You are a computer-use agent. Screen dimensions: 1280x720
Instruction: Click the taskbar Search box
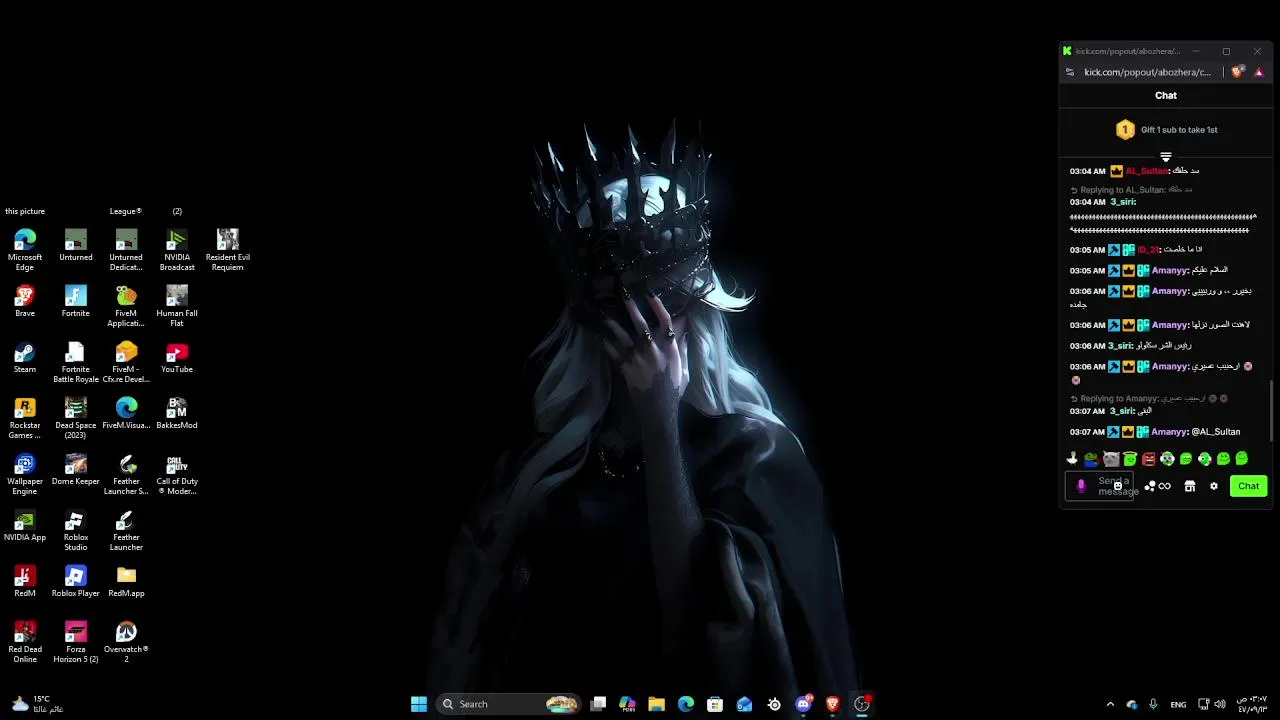[510, 704]
